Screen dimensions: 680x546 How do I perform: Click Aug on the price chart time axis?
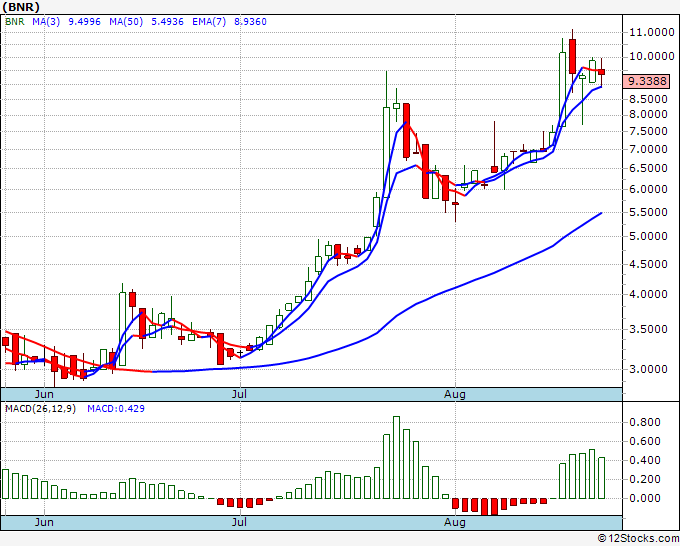coord(455,394)
